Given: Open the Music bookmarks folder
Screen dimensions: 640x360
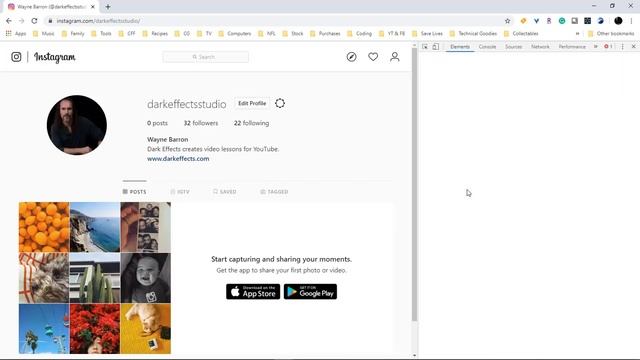Looking at the screenshot, I should (44, 33).
